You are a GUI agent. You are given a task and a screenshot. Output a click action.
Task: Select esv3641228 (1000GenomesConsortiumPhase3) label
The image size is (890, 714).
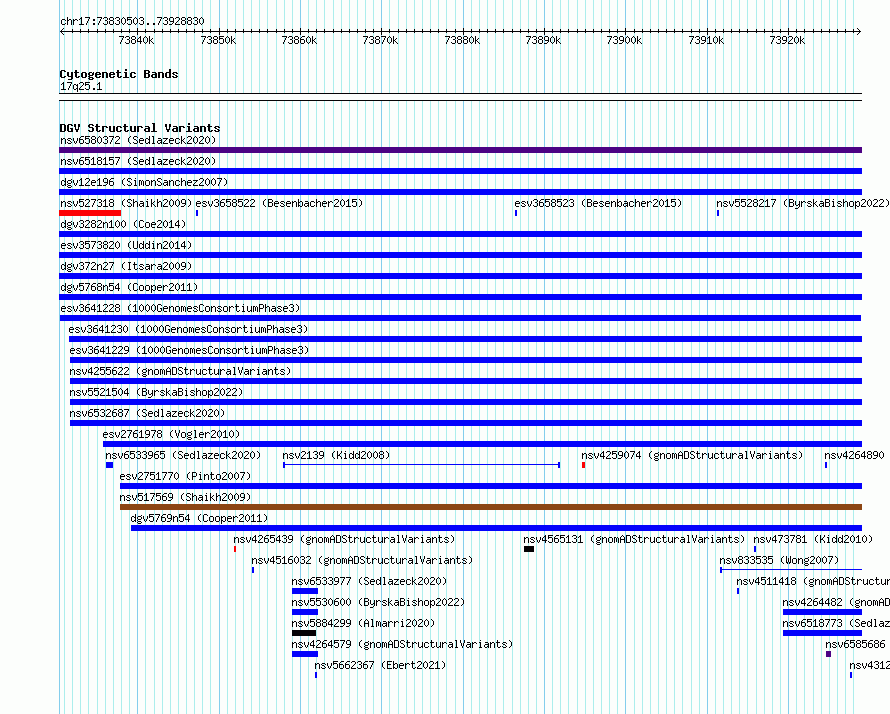[x=180, y=308]
